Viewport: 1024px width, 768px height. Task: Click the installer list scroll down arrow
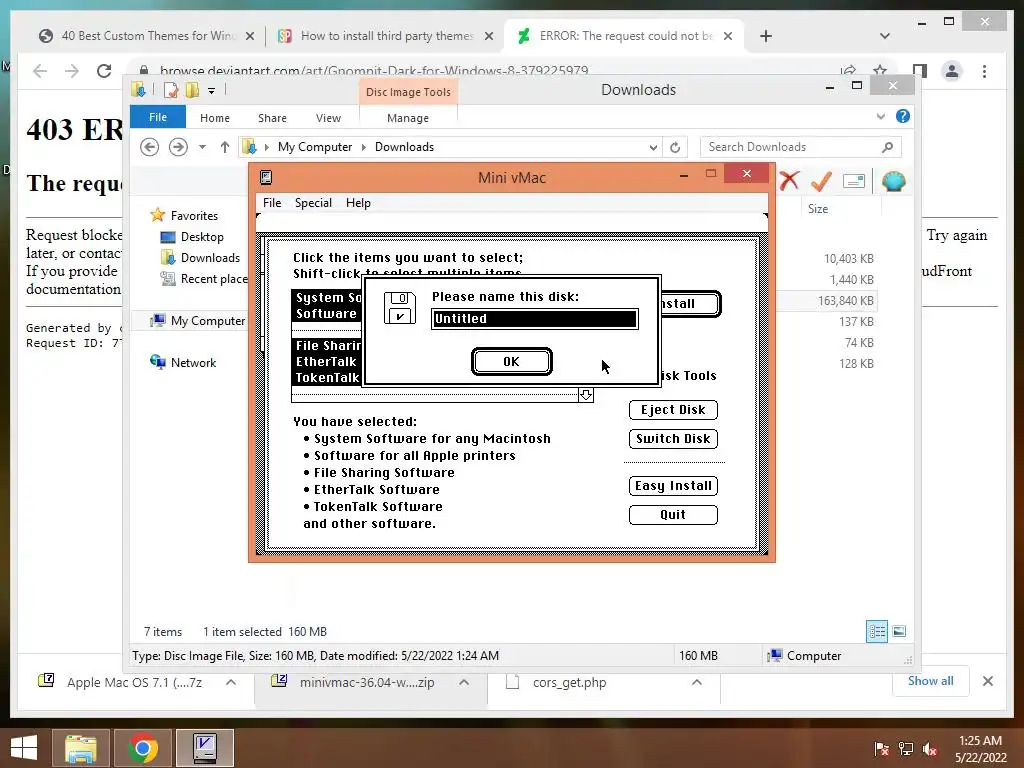click(x=586, y=395)
